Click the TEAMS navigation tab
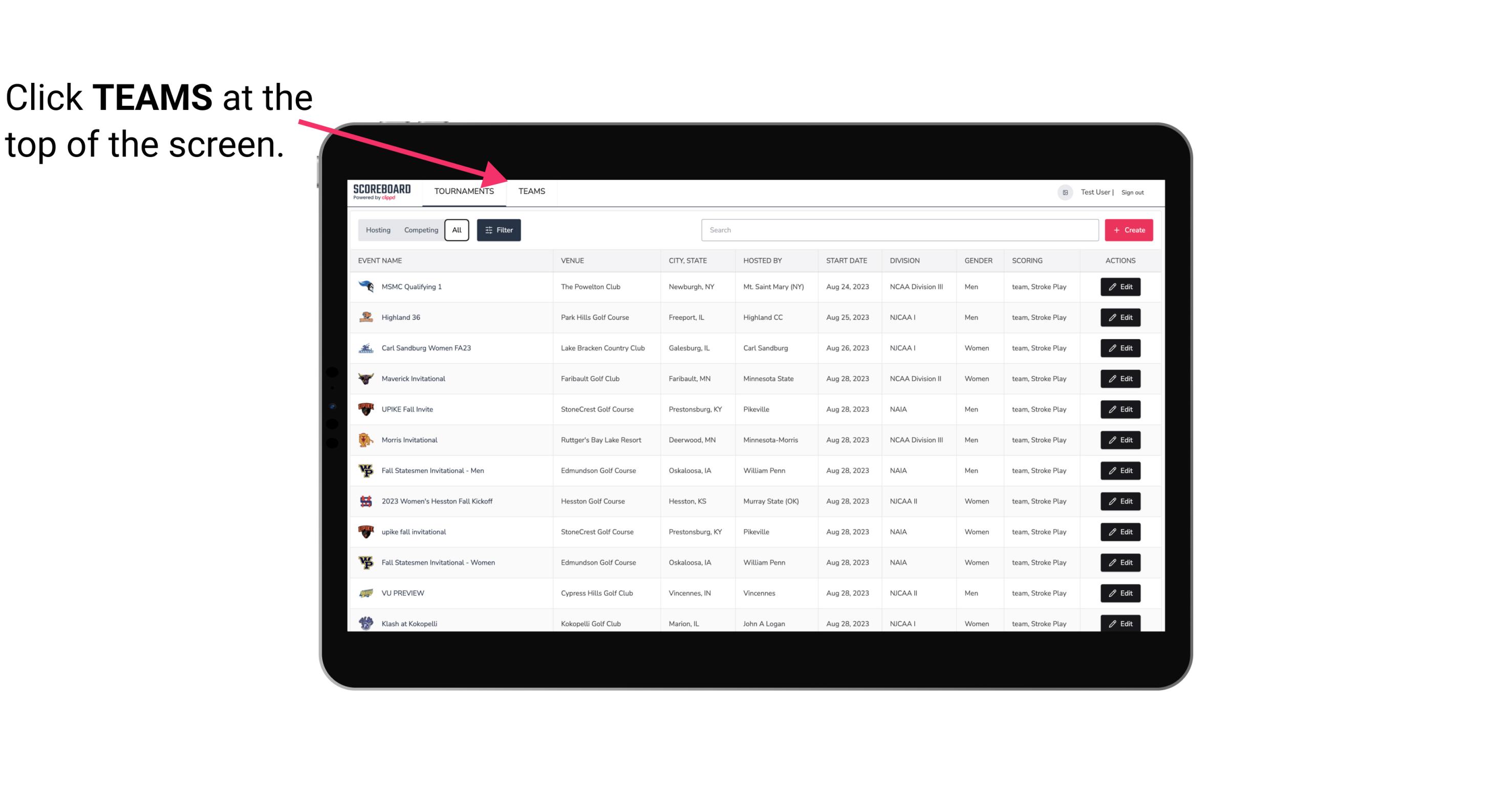This screenshot has height=812, width=1510. tap(531, 191)
